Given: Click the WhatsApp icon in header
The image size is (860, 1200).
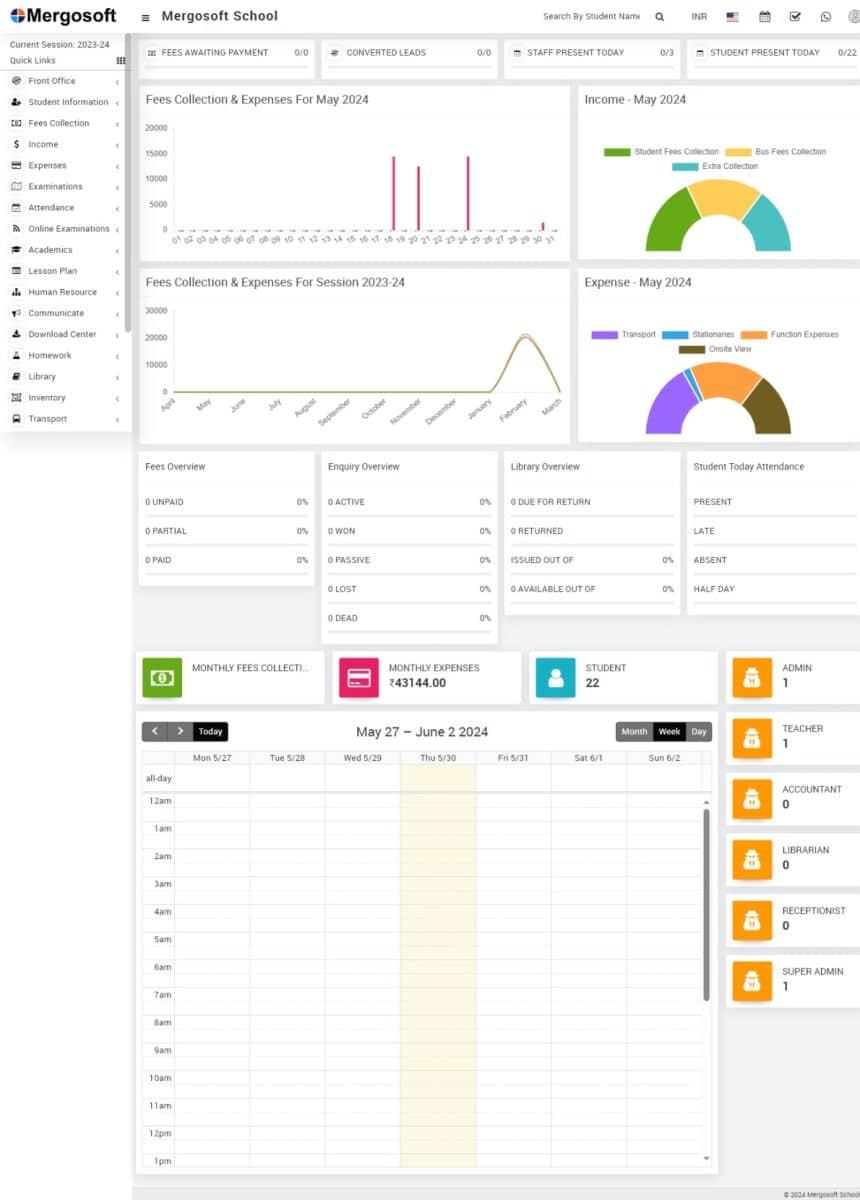Looking at the screenshot, I should pos(825,17).
